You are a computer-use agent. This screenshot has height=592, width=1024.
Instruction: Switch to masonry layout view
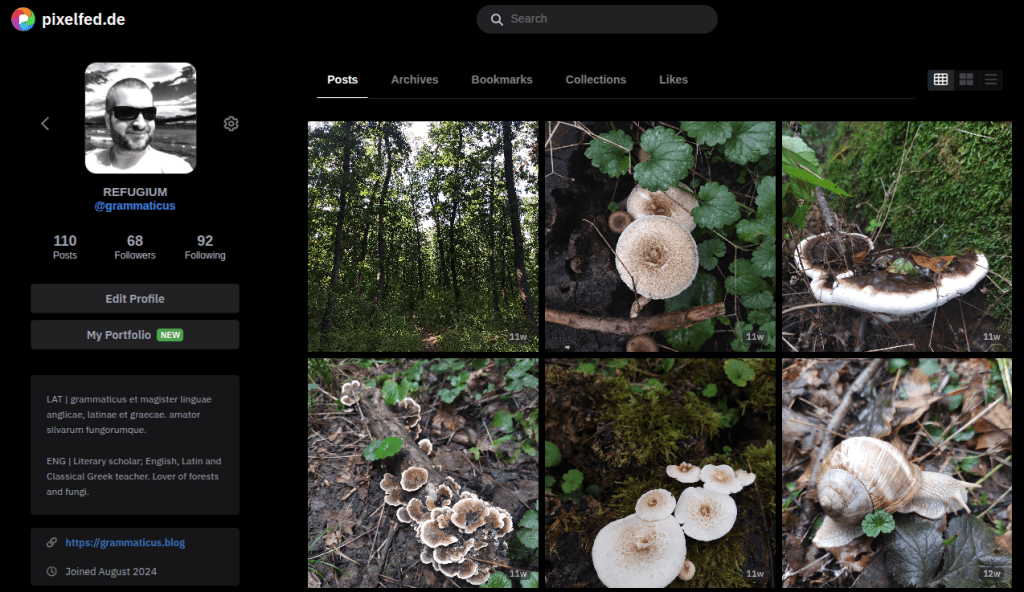click(966, 80)
